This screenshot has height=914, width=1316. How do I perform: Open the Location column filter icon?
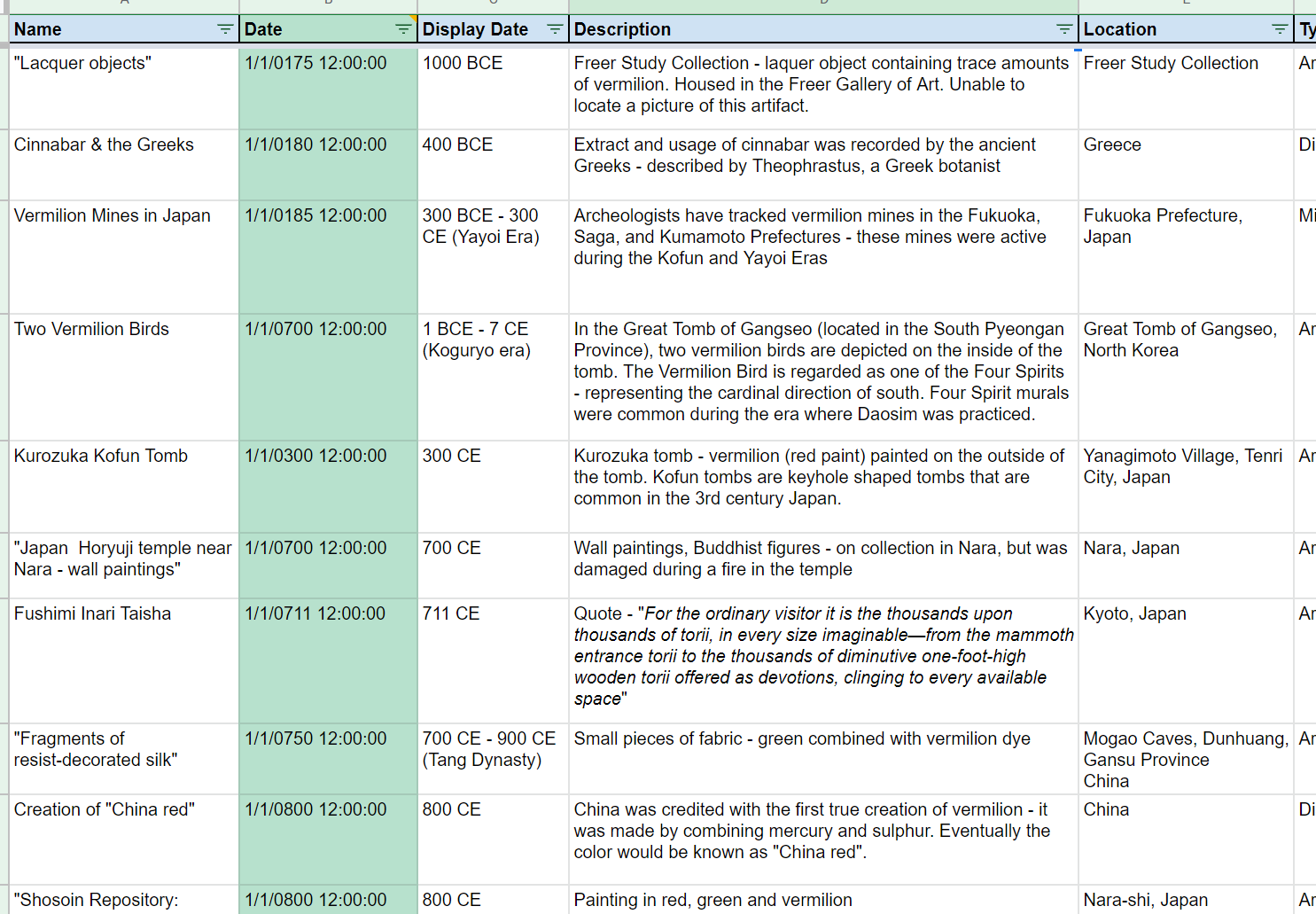(x=1280, y=29)
